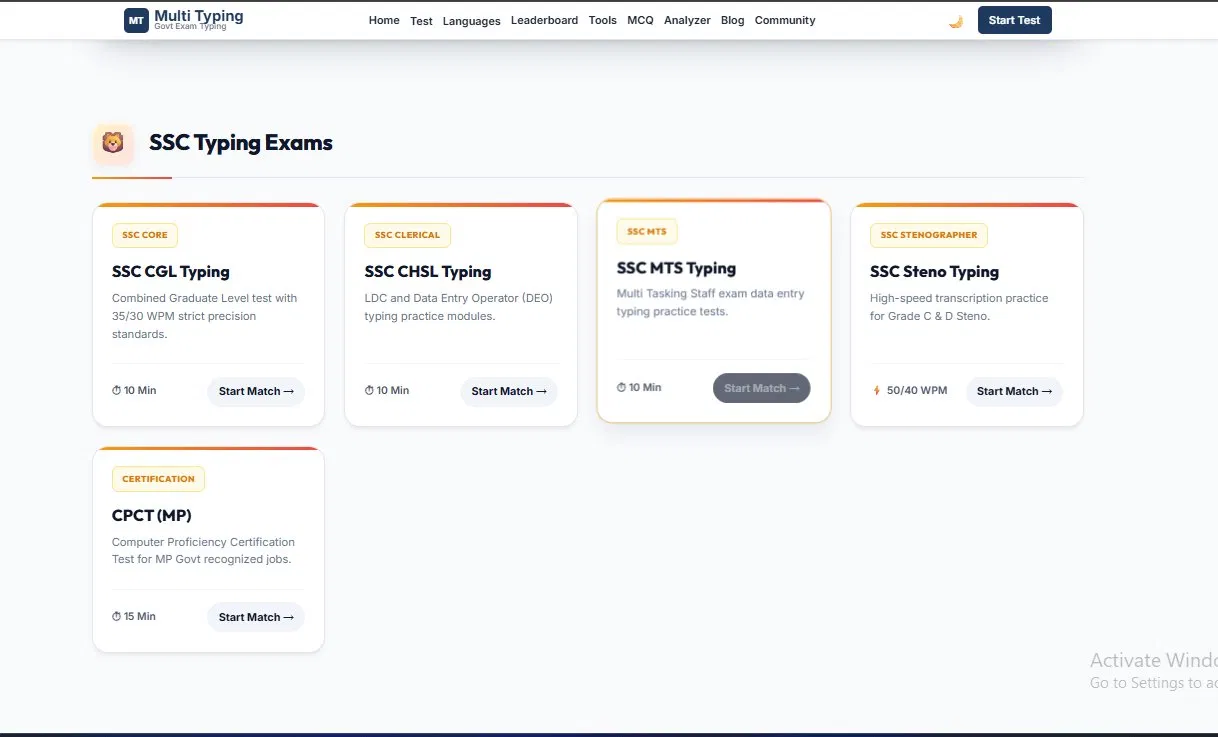Click the clock icon on SSC CGL card
1218x737 pixels.
[x=117, y=390]
